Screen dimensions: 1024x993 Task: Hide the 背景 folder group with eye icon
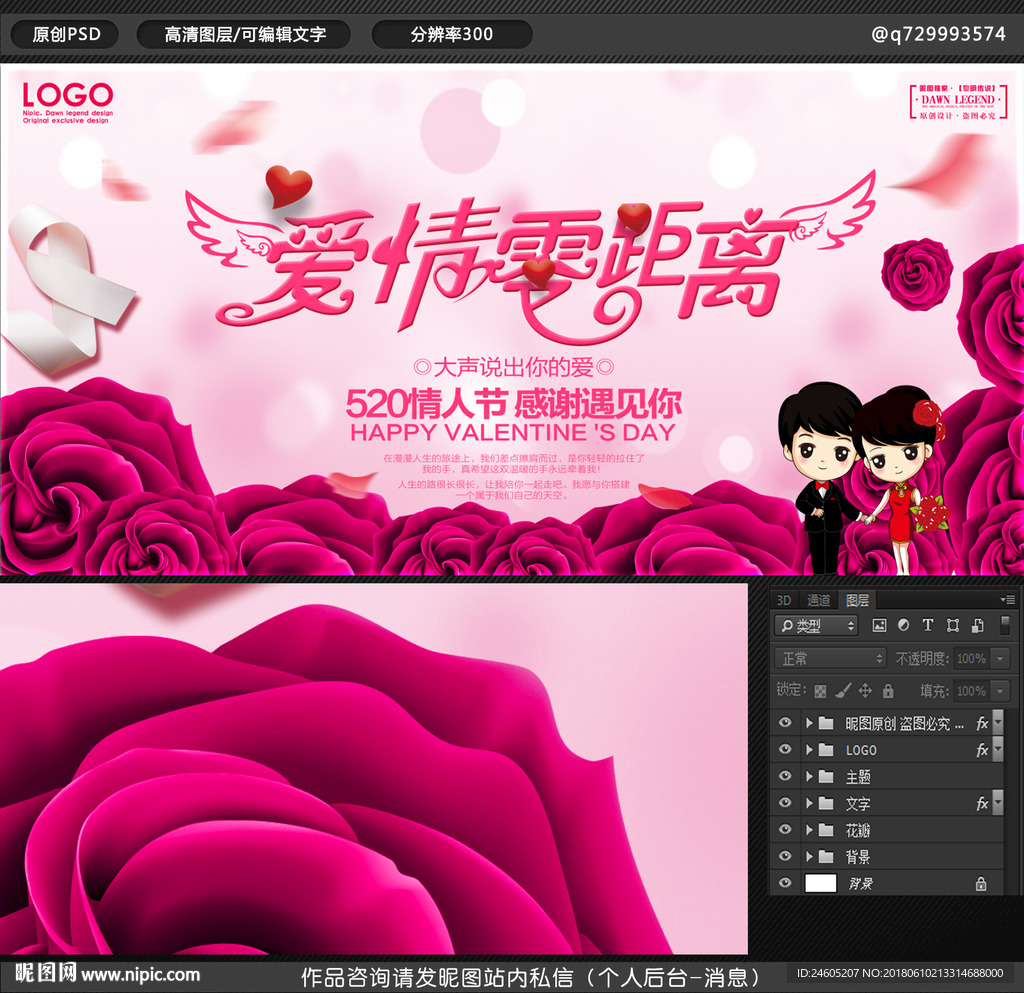point(785,856)
